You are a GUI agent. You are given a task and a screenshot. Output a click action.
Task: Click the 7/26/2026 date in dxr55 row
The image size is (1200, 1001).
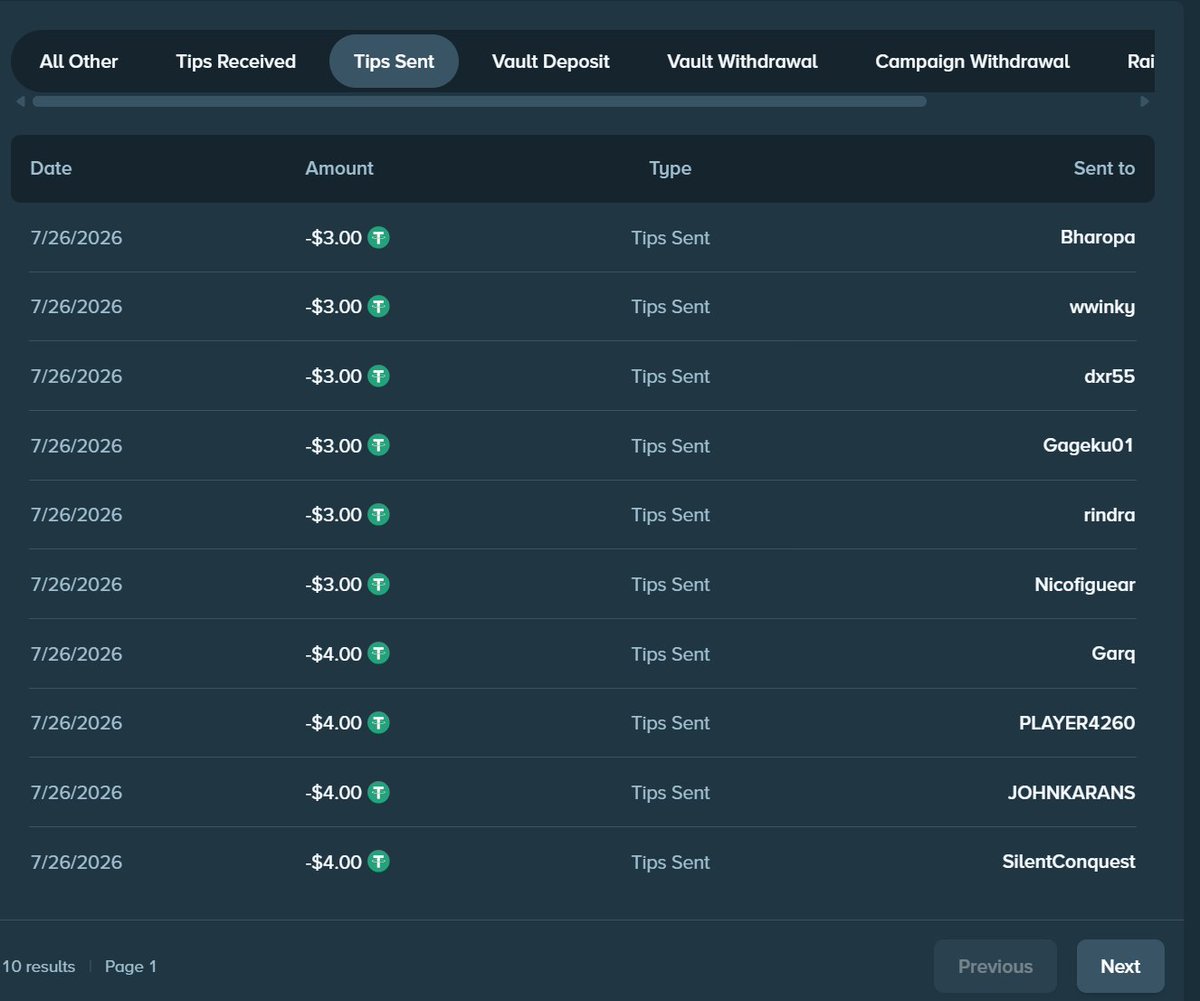tap(76, 376)
